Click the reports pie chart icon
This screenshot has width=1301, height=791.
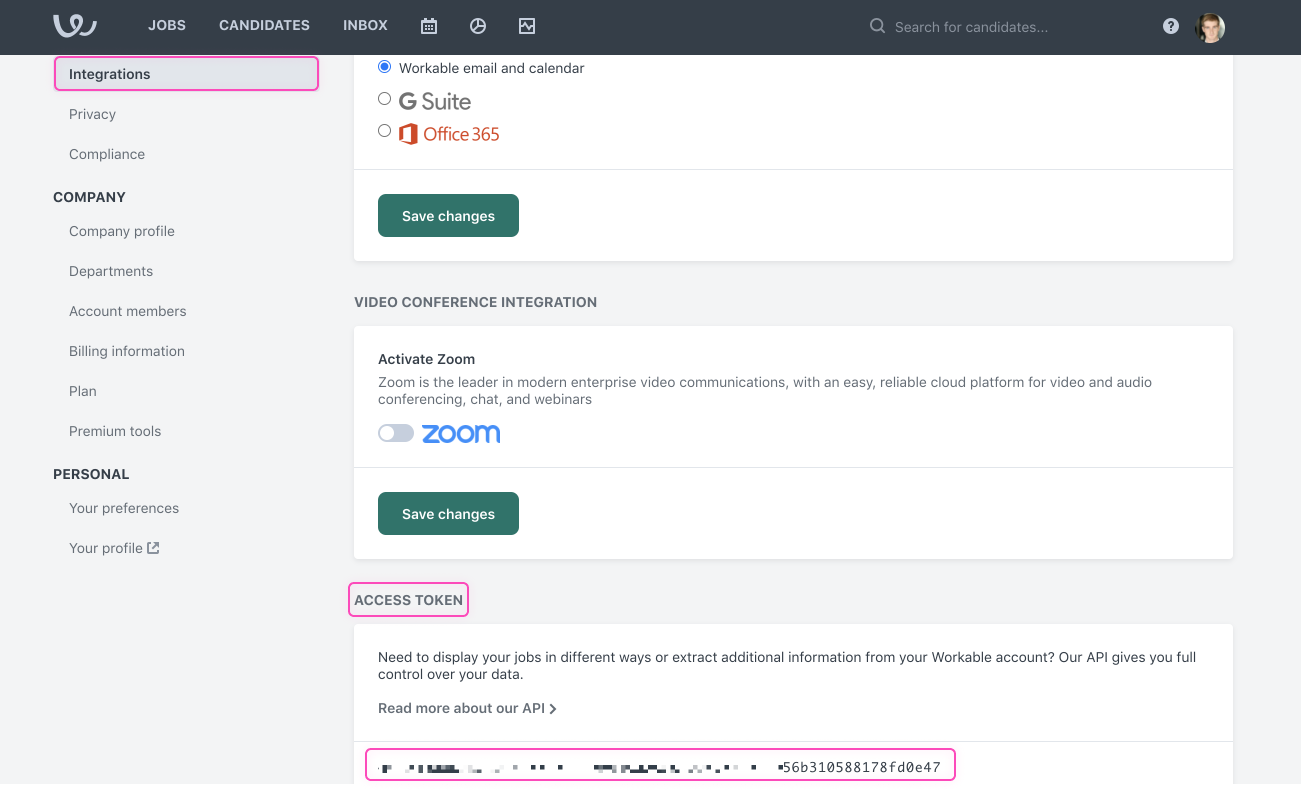click(477, 26)
